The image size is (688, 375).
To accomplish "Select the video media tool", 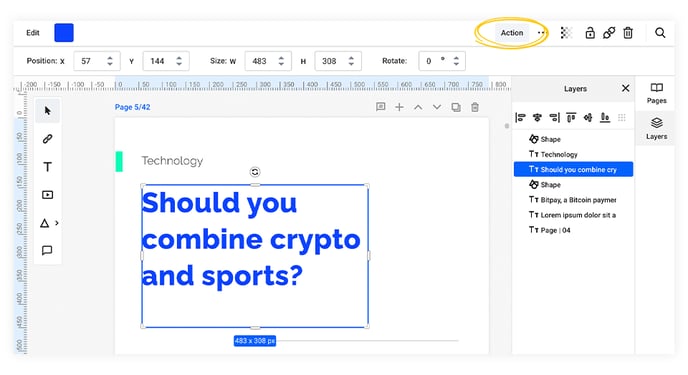I will tap(47, 195).
